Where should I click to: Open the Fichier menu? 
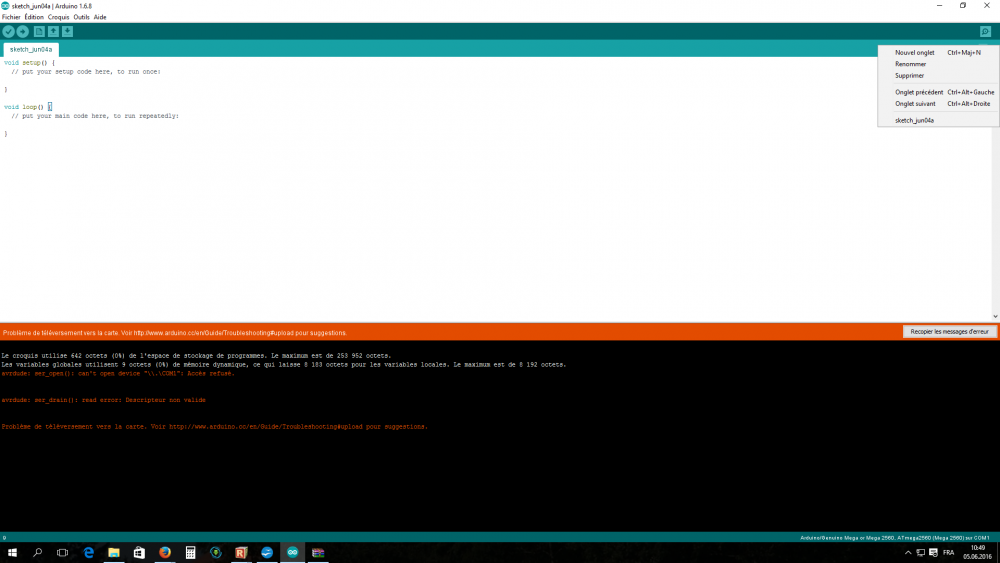click(11, 17)
